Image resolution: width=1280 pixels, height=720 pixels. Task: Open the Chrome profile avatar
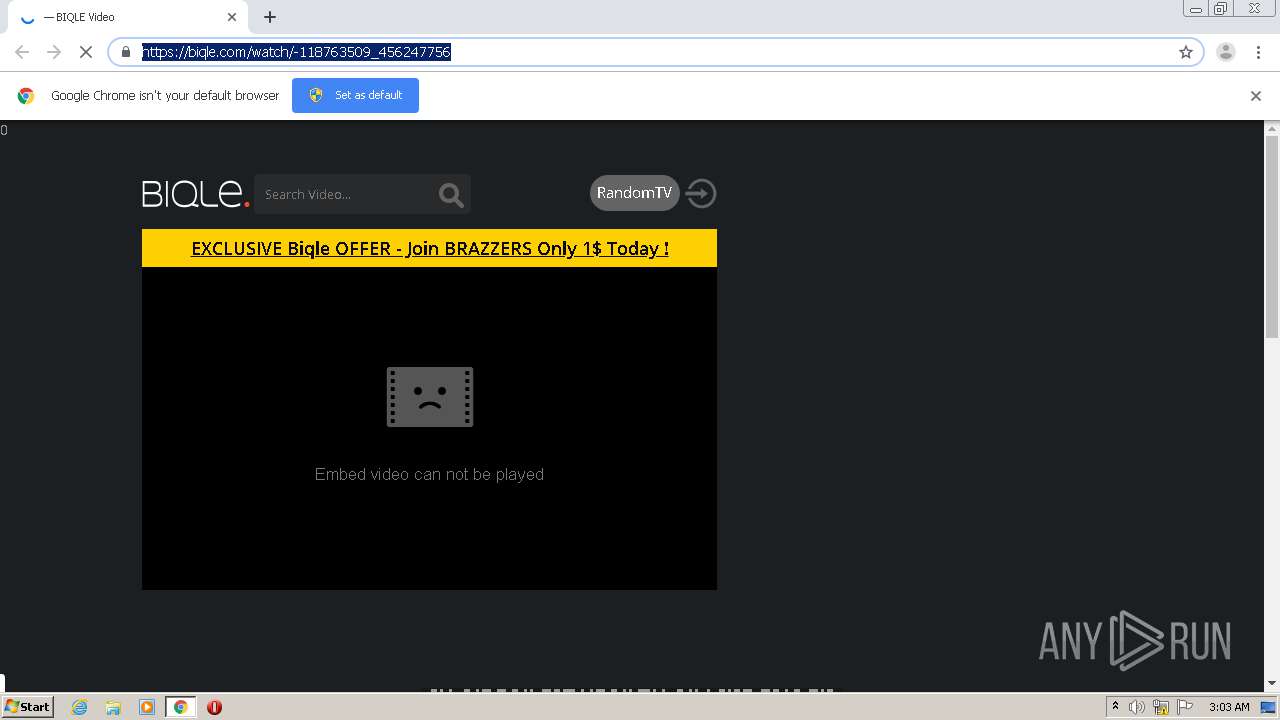tap(1226, 52)
